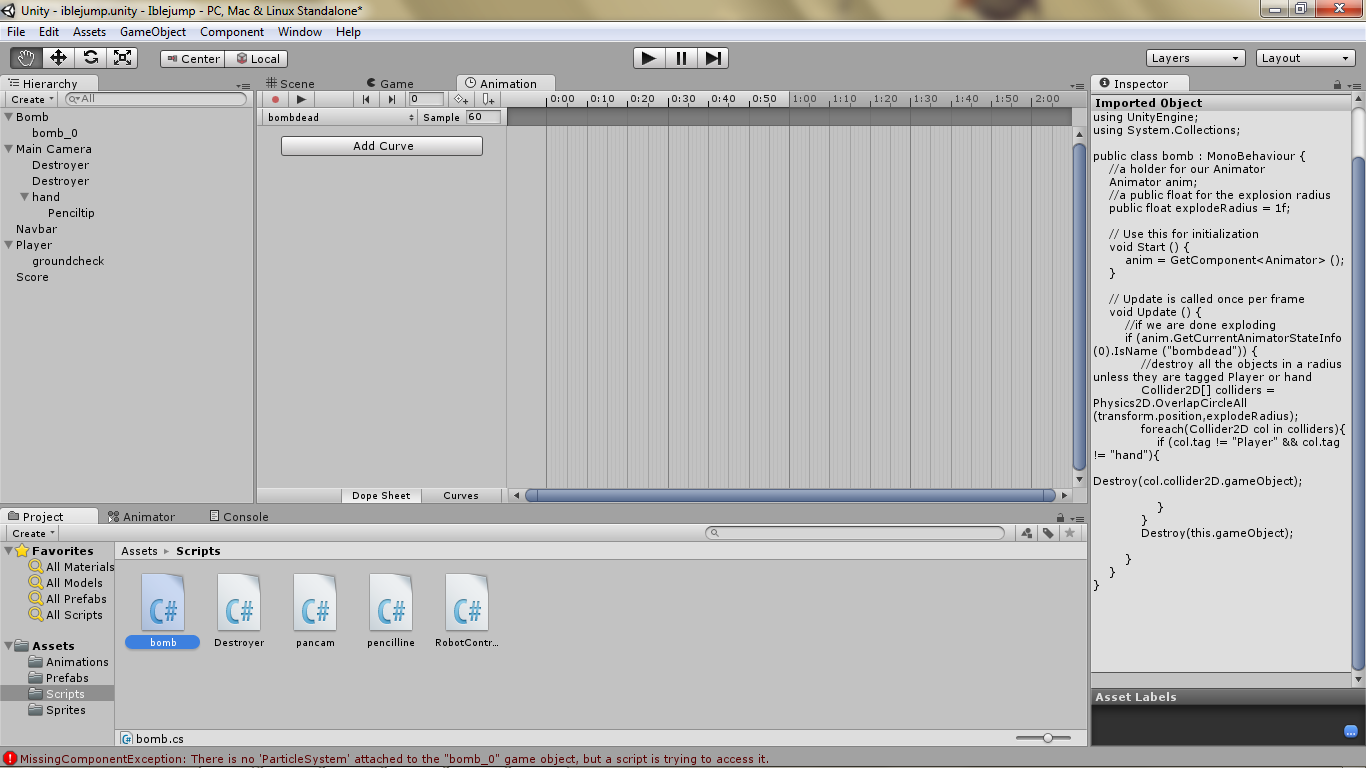This screenshot has height=768, width=1366.
Task: Lock the Project panel
Action: tap(1061, 518)
